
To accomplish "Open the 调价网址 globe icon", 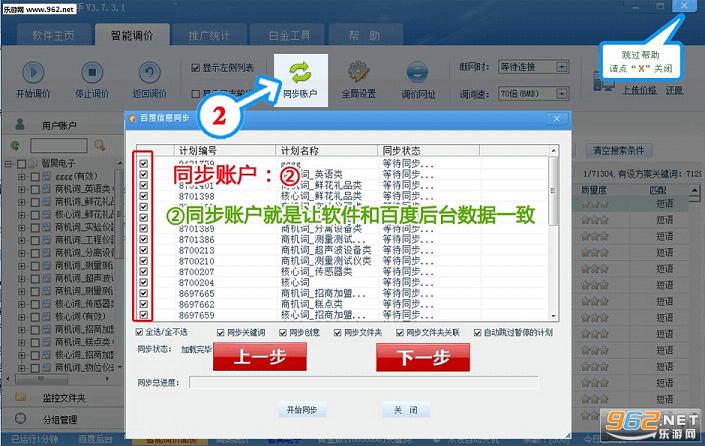I will pos(417,72).
